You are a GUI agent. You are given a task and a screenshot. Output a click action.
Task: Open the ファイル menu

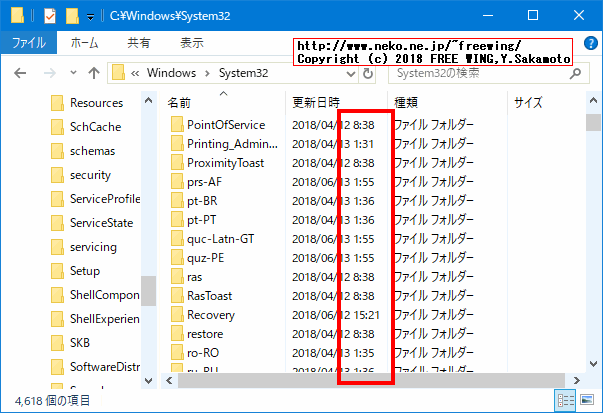(x=29, y=43)
